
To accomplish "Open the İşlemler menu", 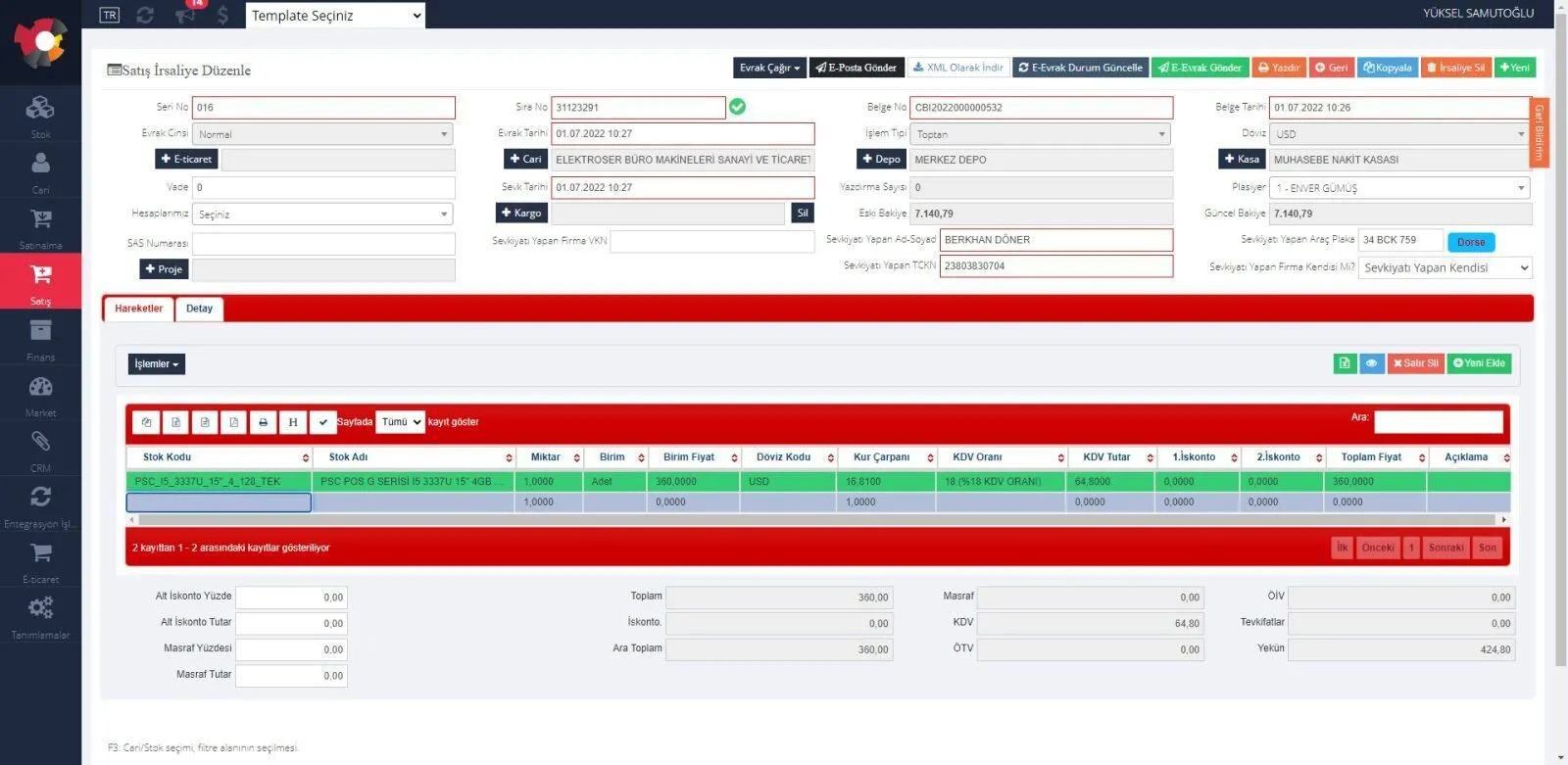I will [x=157, y=364].
